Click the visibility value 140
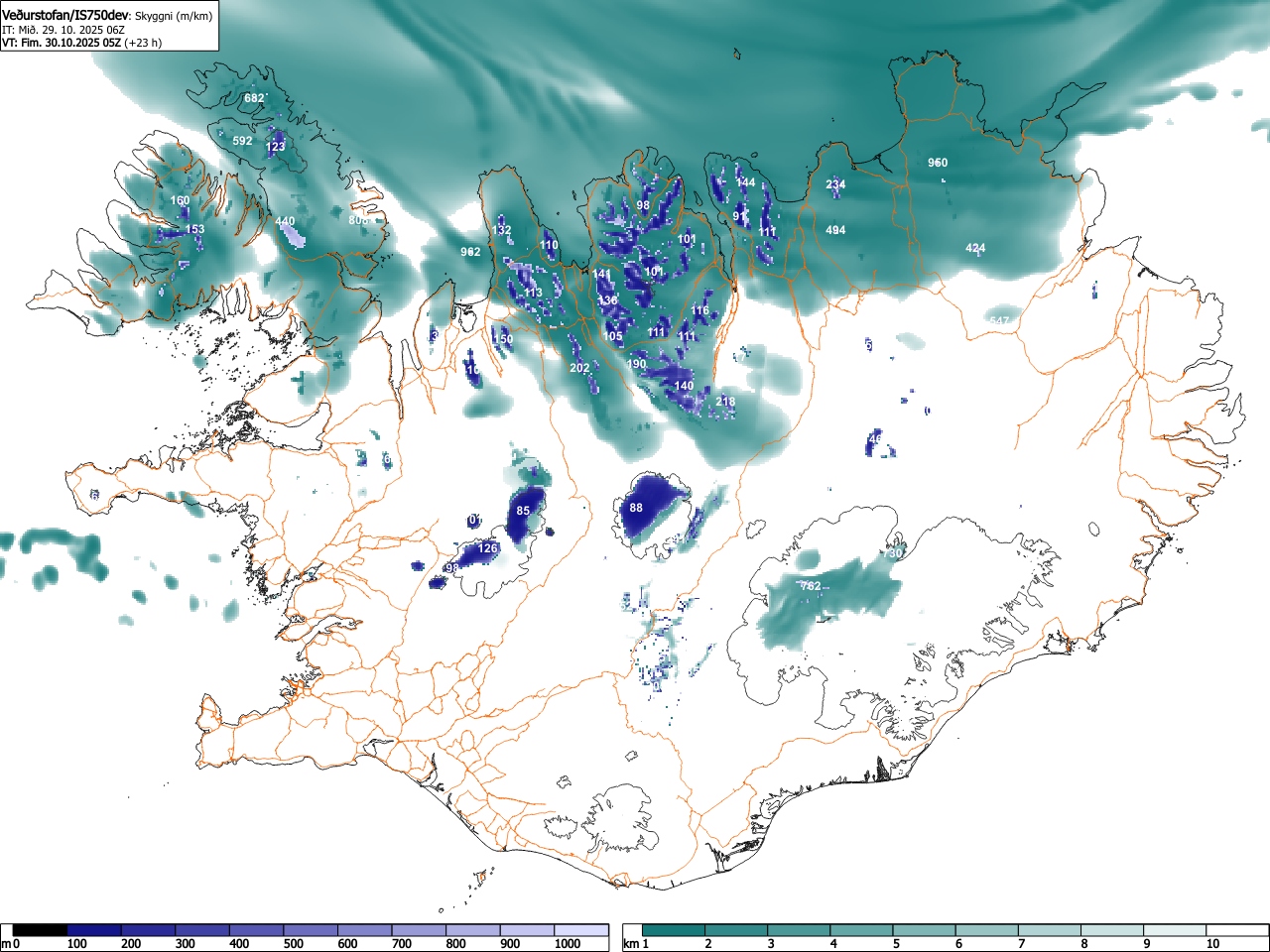Image resolution: width=1270 pixels, height=952 pixels. (684, 386)
